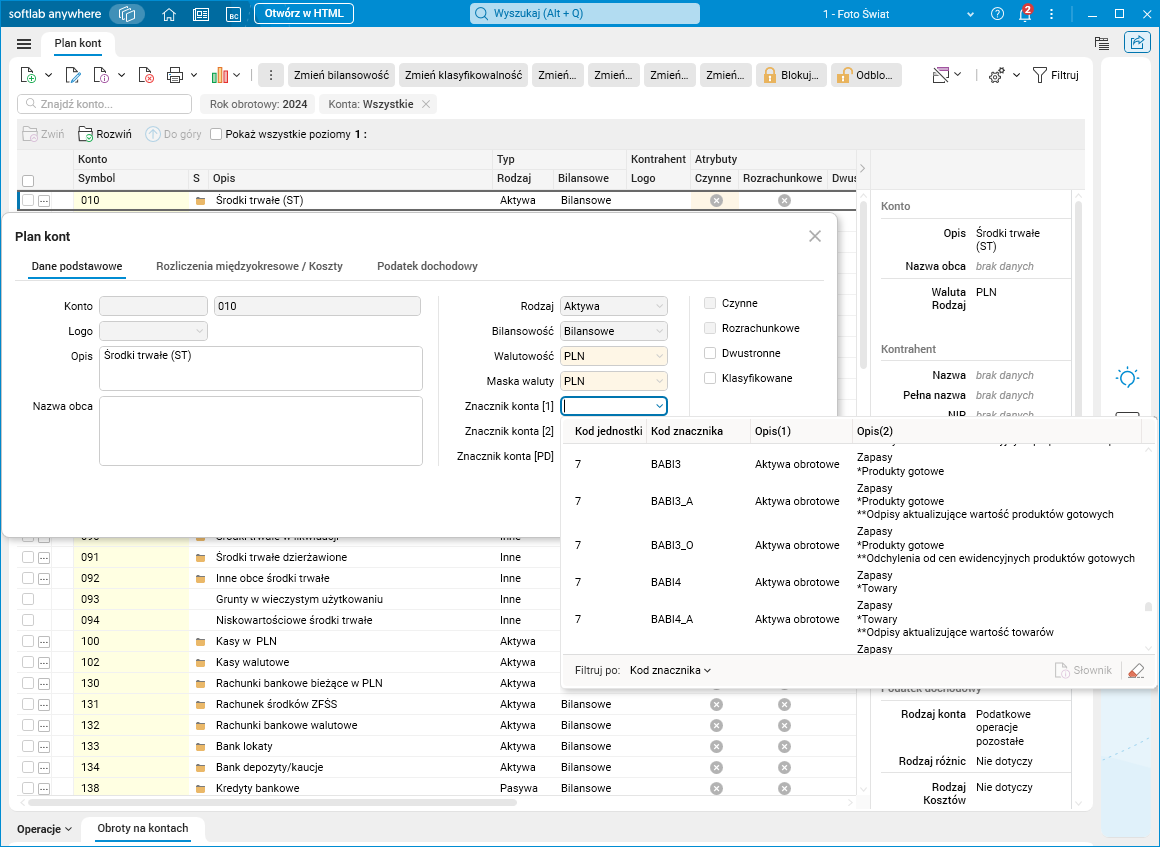
Task: Click the Zmień bilansowość button
Action: tap(340, 75)
